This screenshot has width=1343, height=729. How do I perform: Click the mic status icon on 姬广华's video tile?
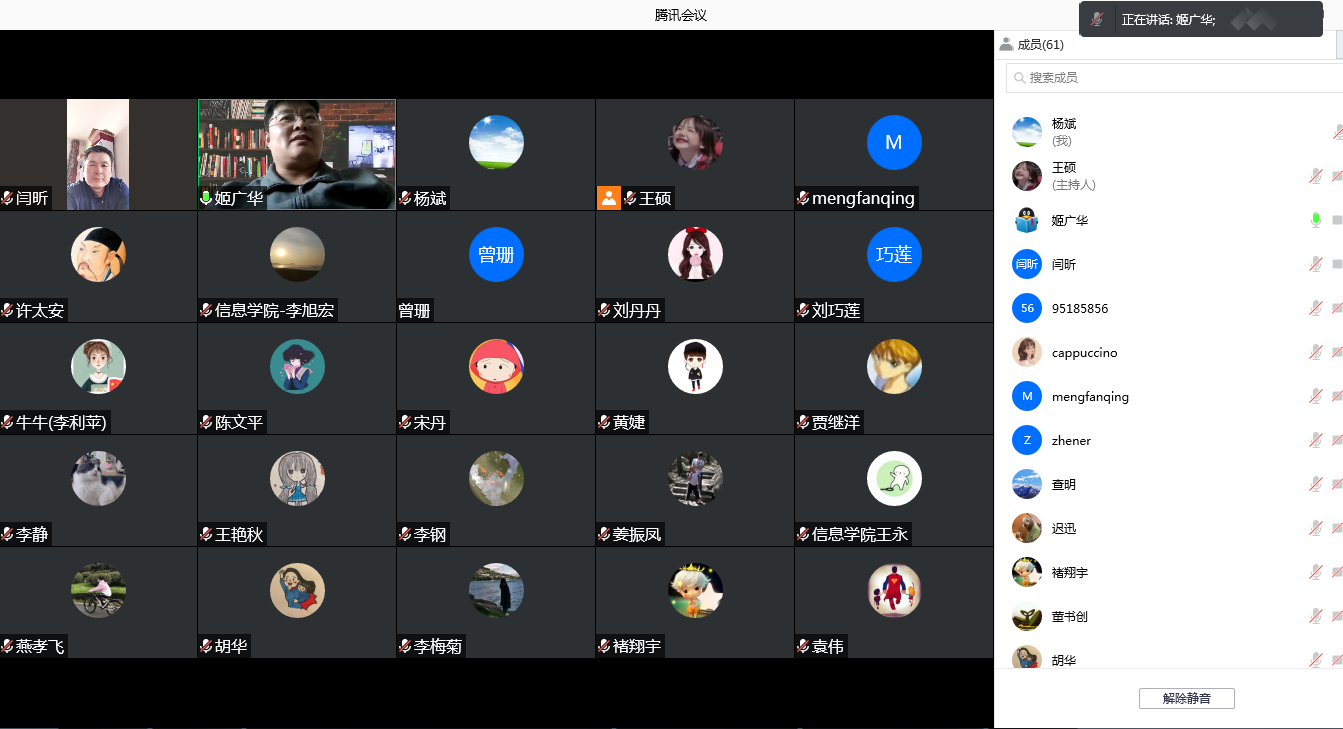[x=206, y=198]
